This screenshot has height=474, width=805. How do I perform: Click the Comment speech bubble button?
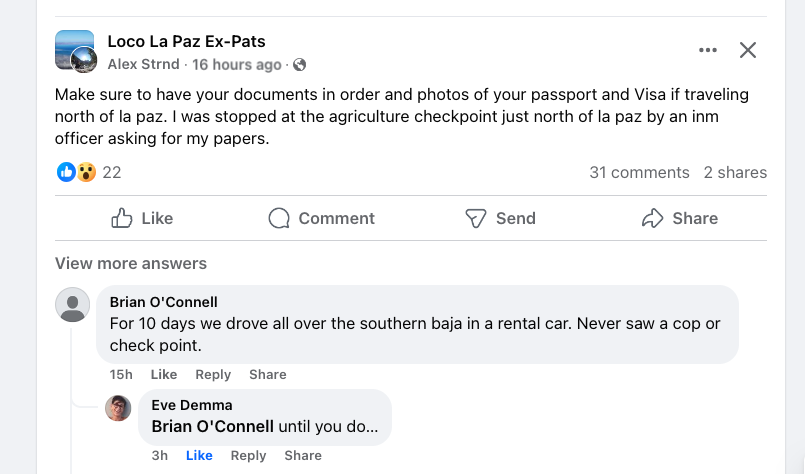point(321,218)
